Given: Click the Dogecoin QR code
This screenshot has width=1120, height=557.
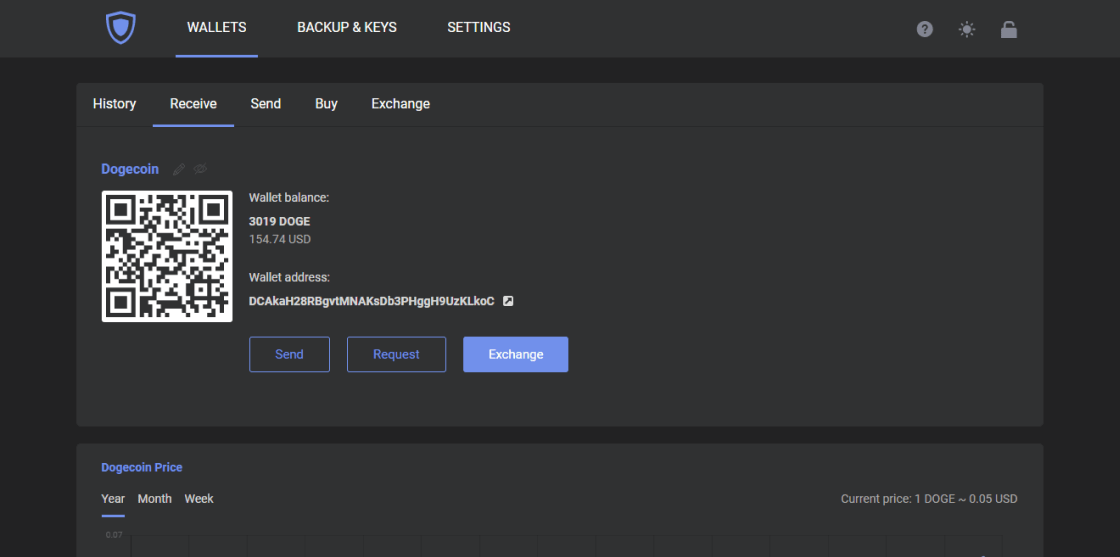Looking at the screenshot, I should 167,256.
